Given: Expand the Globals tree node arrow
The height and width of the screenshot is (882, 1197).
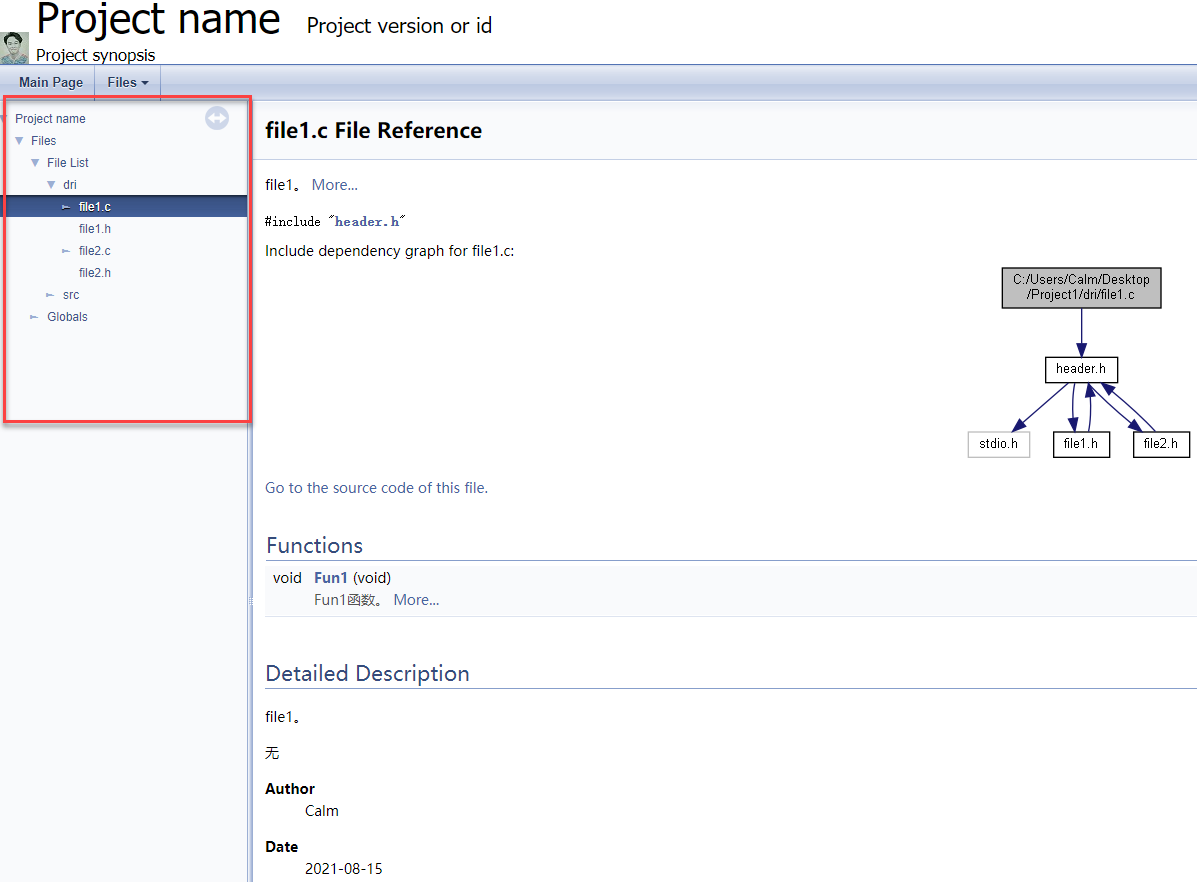Looking at the screenshot, I should tap(34, 317).
